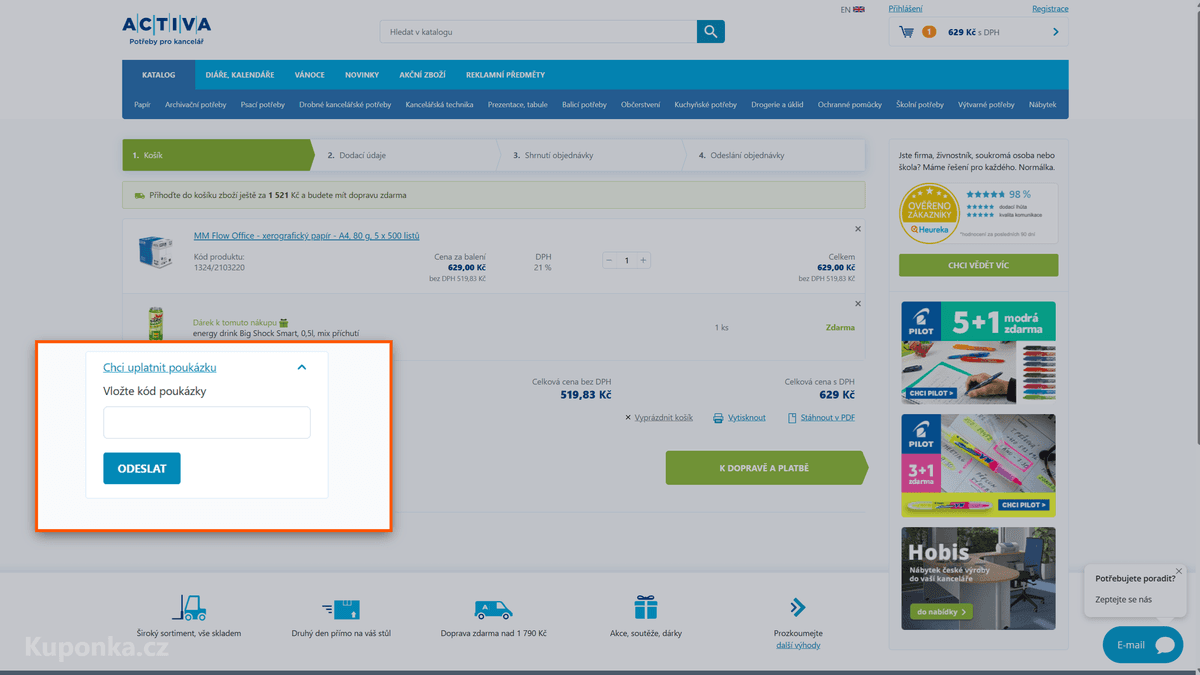Image resolution: width=1200 pixels, height=675 pixels.
Task: Select Kancelářská technika category
Action: [x=439, y=105]
